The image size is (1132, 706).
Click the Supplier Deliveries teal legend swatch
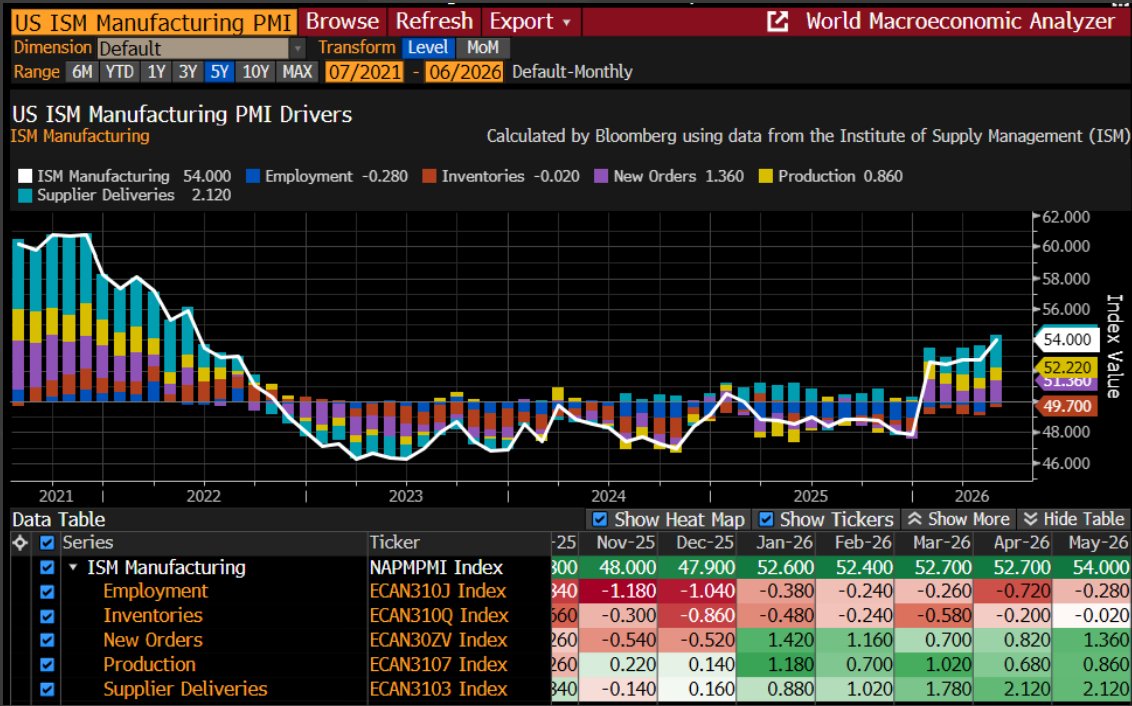pos(25,196)
